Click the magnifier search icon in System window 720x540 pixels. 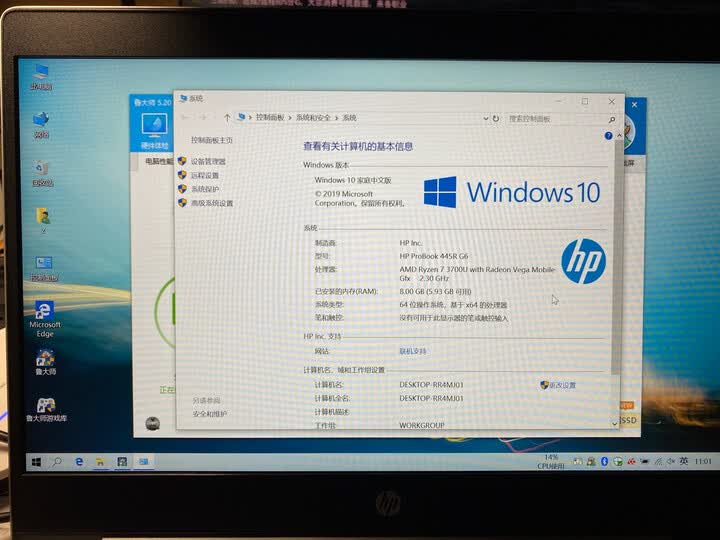click(x=612, y=119)
